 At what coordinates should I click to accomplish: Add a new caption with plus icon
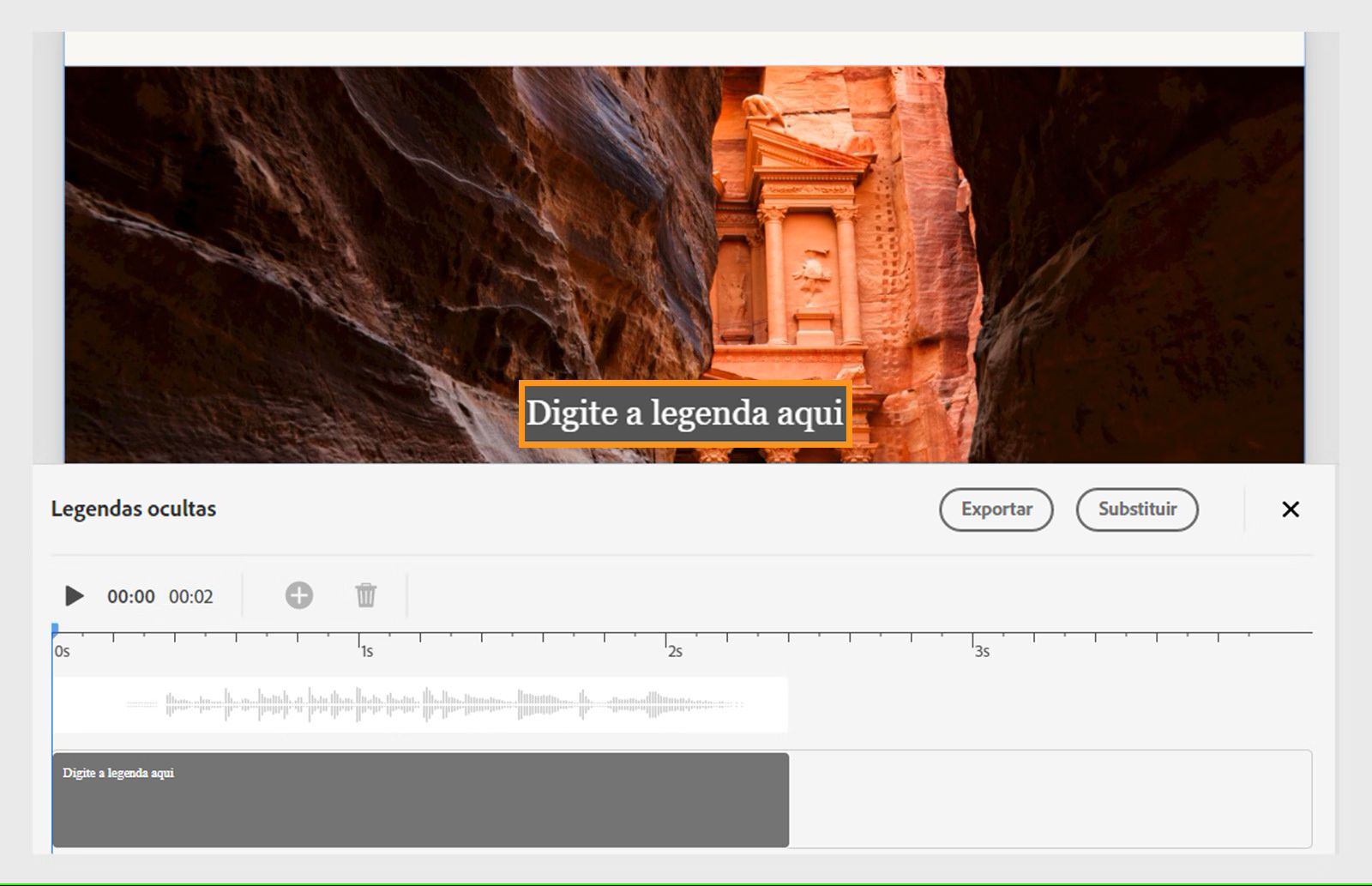(299, 595)
